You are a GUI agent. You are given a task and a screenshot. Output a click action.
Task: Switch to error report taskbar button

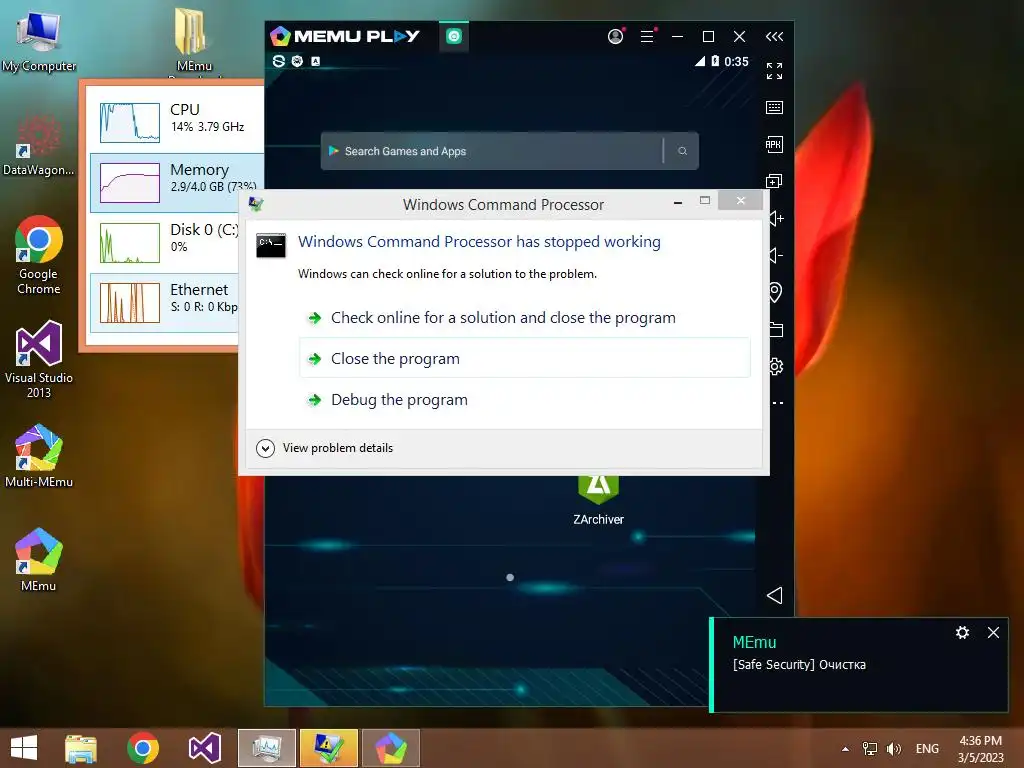(328, 748)
